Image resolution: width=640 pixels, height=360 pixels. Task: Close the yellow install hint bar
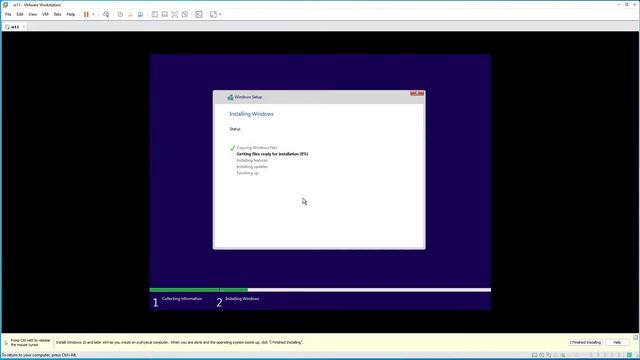coord(636,338)
